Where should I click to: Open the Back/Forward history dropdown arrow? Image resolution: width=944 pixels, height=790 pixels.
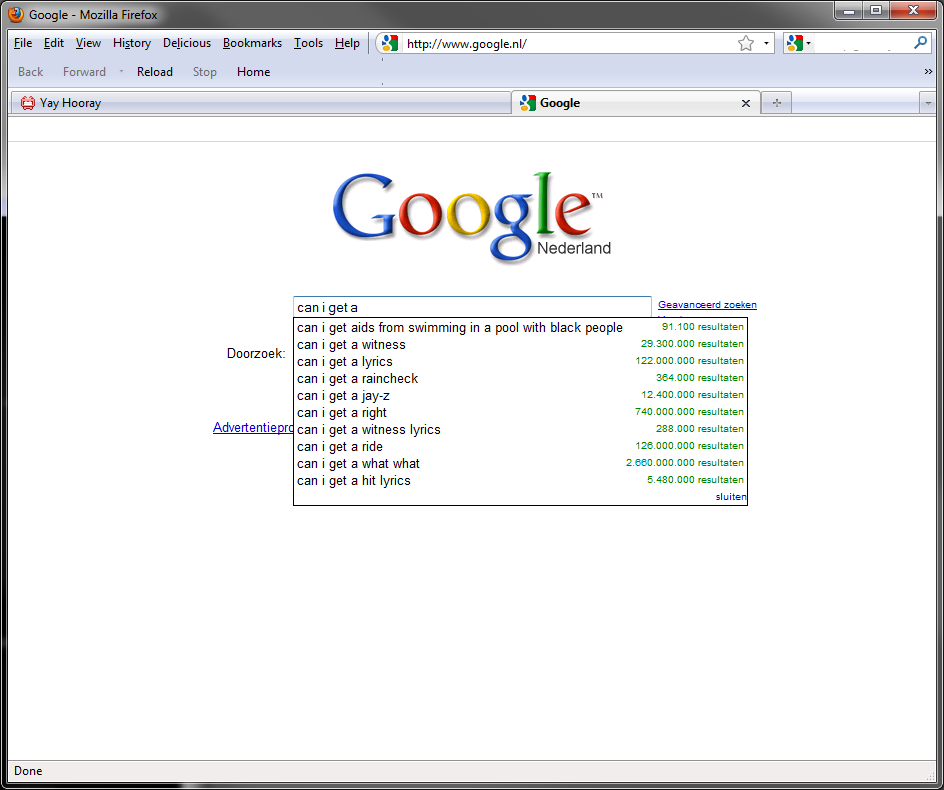pos(121,72)
